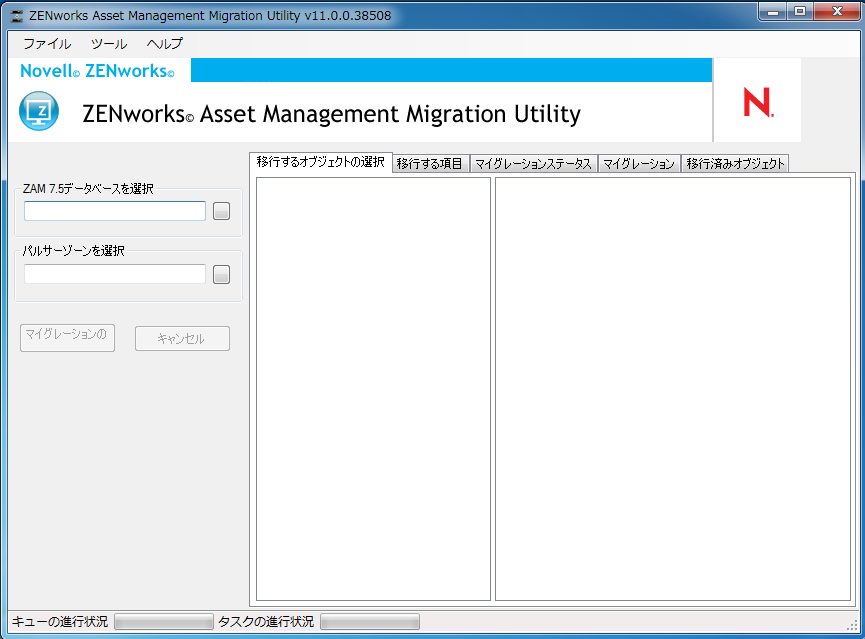Open the ファイル menu
Image resolution: width=865 pixels, height=639 pixels.
tap(47, 44)
